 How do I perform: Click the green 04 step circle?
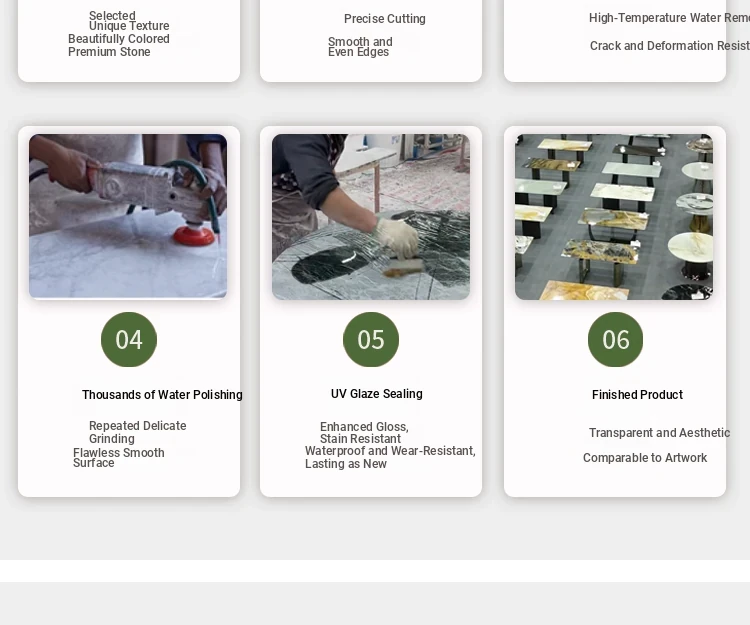pos(129,340)
